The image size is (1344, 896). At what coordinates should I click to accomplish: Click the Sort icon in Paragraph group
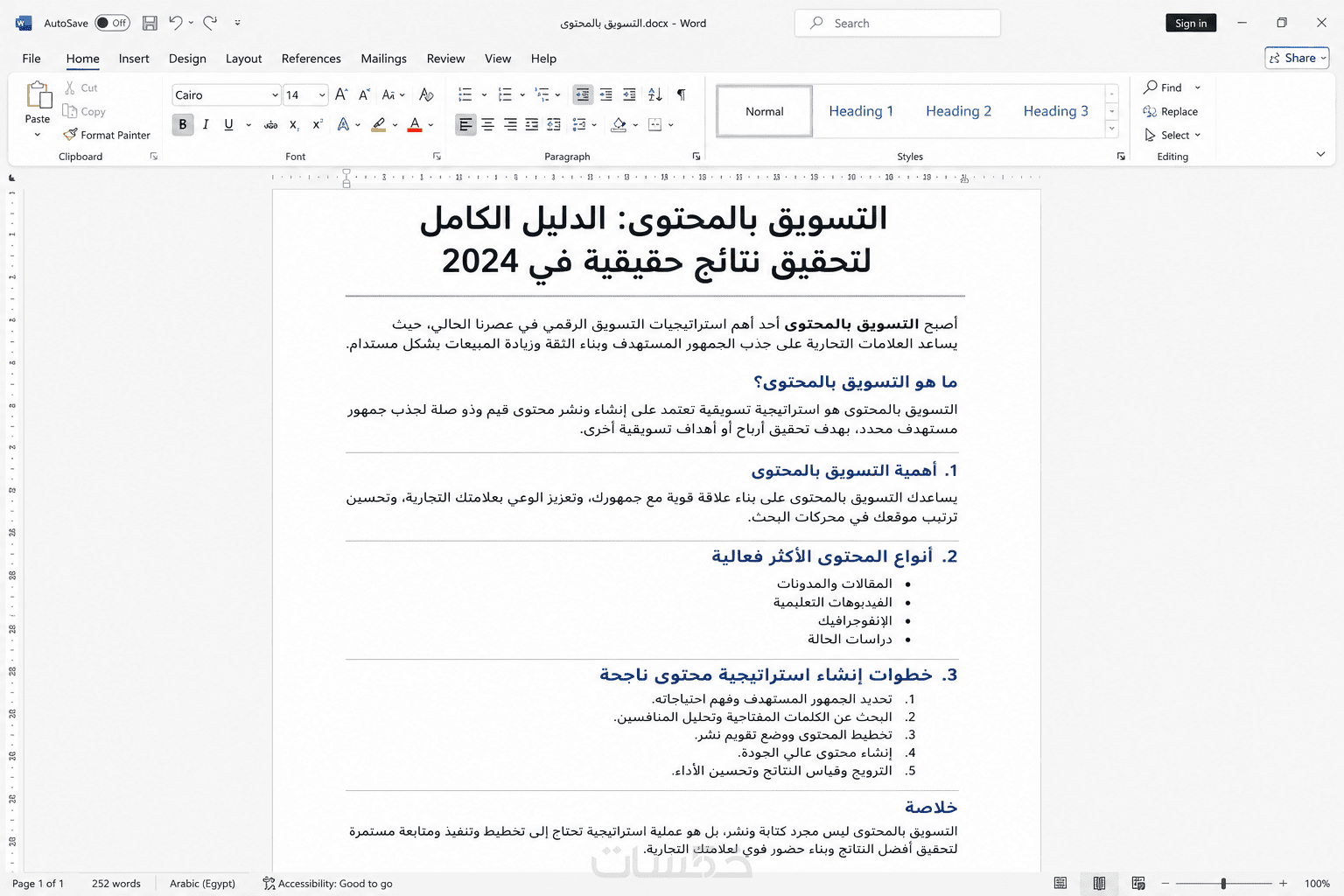click(x=655, y=94)
